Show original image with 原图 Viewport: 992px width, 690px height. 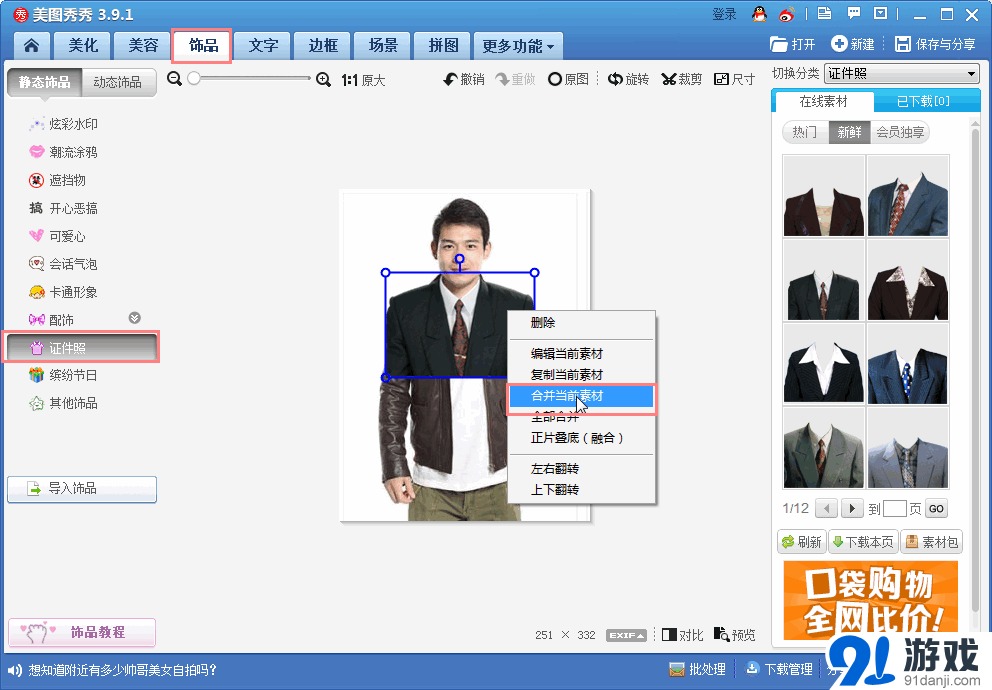568,80
